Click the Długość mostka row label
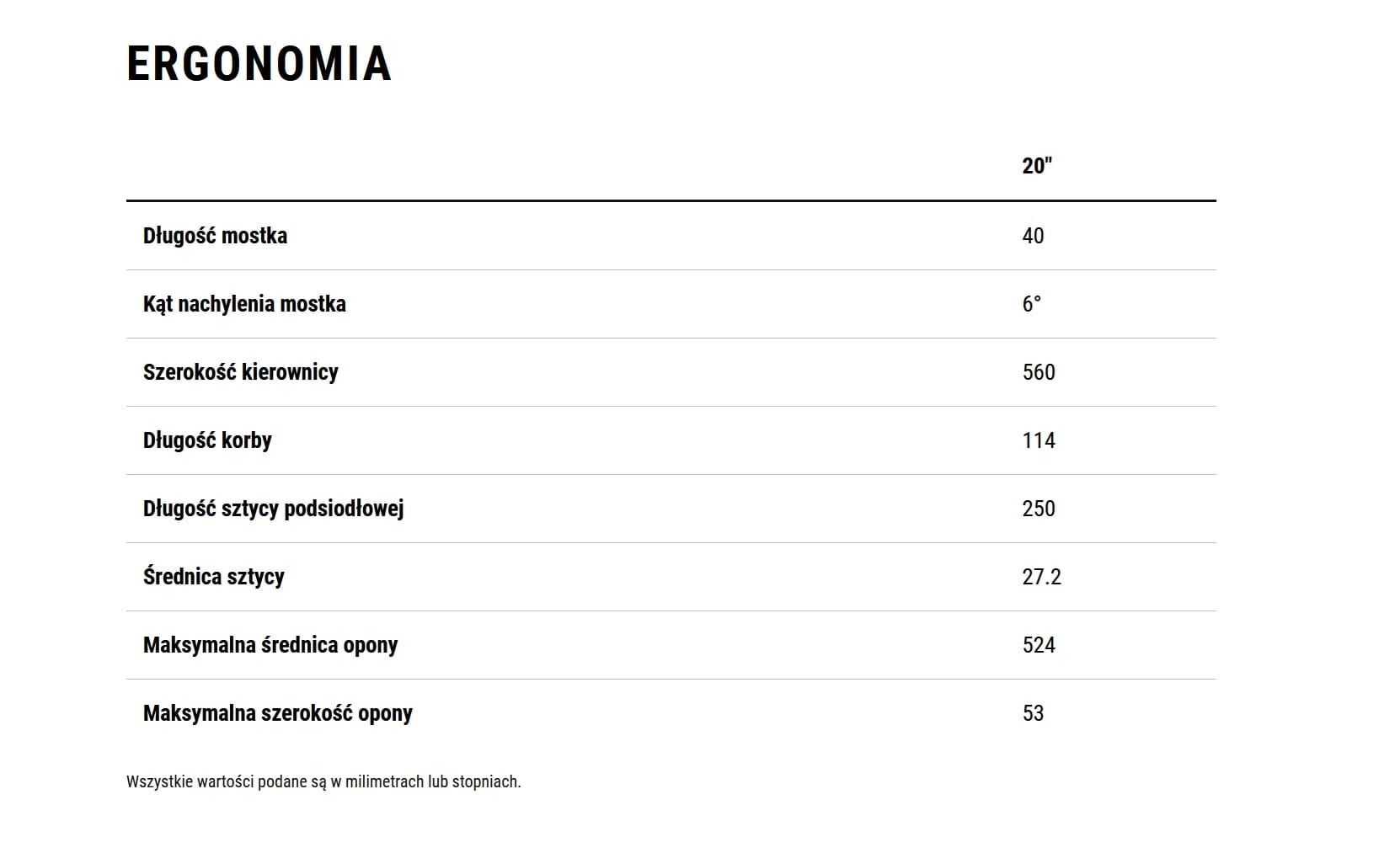 pos(215,236)
